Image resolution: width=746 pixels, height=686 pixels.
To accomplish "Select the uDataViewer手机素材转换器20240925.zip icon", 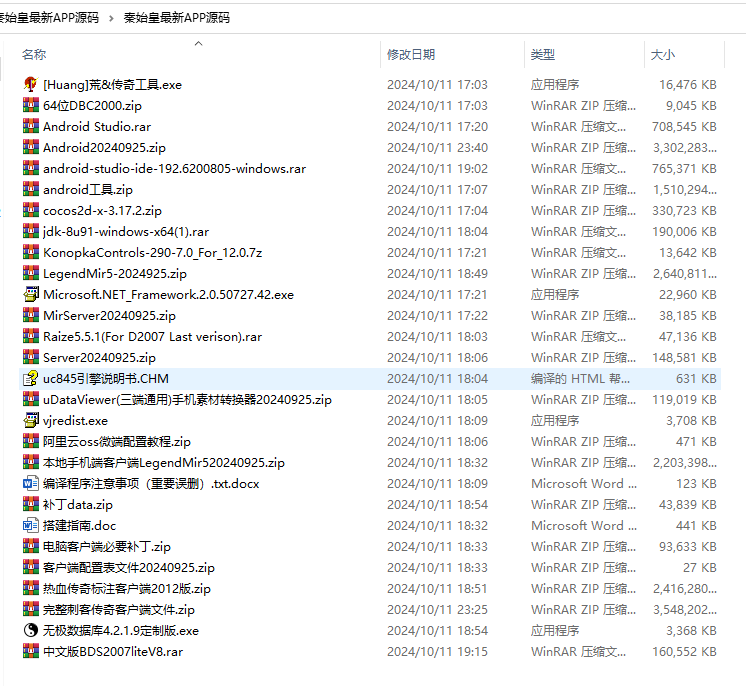I will (x=31, y=400).
